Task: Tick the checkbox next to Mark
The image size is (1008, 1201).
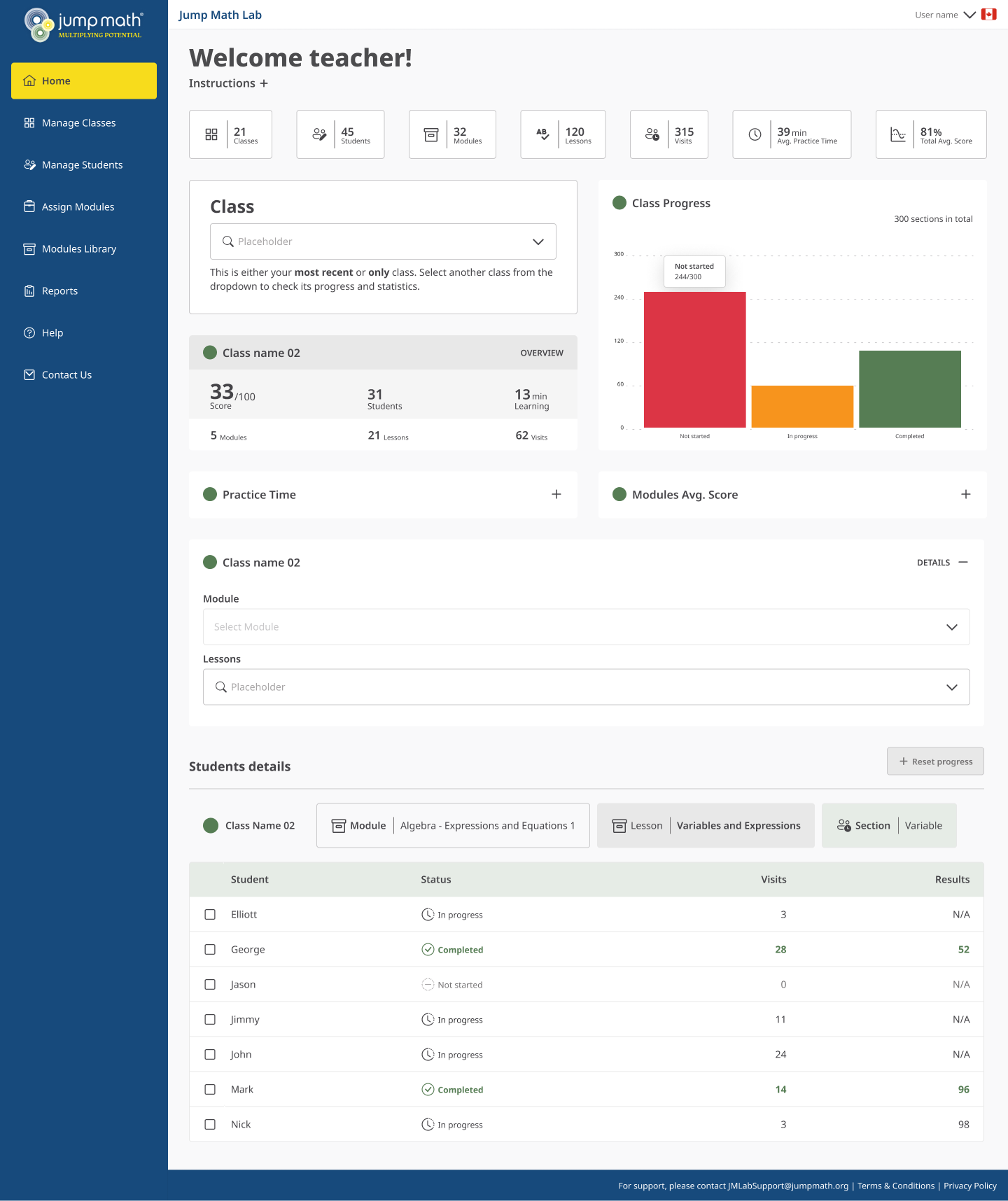Action: tap(210, 1090)
